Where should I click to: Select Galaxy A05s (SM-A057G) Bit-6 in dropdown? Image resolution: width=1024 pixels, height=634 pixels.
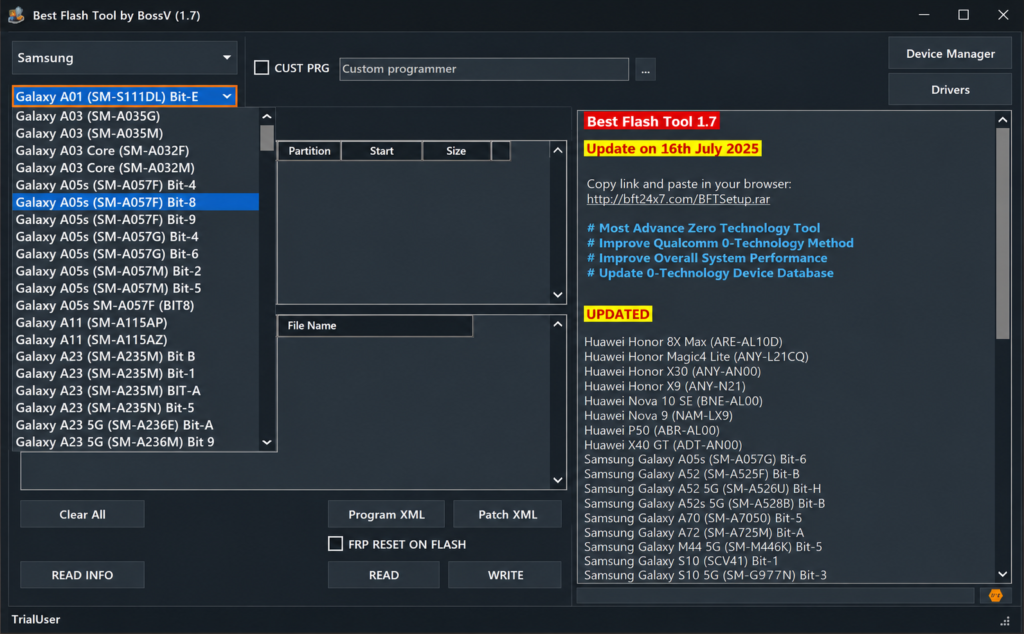coord(136,254)
